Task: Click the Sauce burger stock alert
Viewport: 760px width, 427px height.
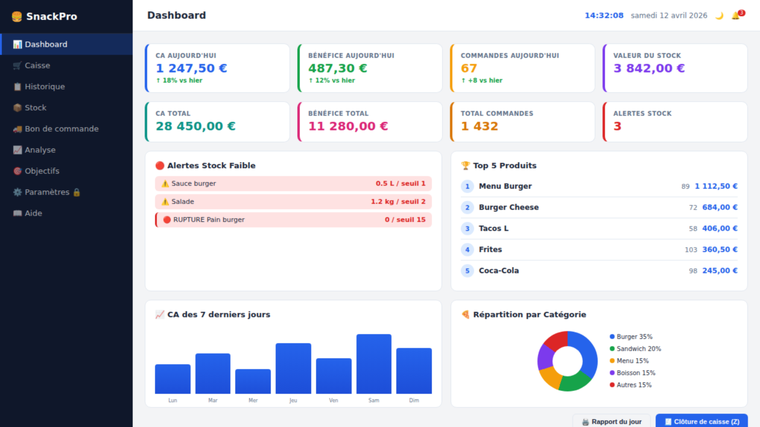Action: click(x=293, y=184)
